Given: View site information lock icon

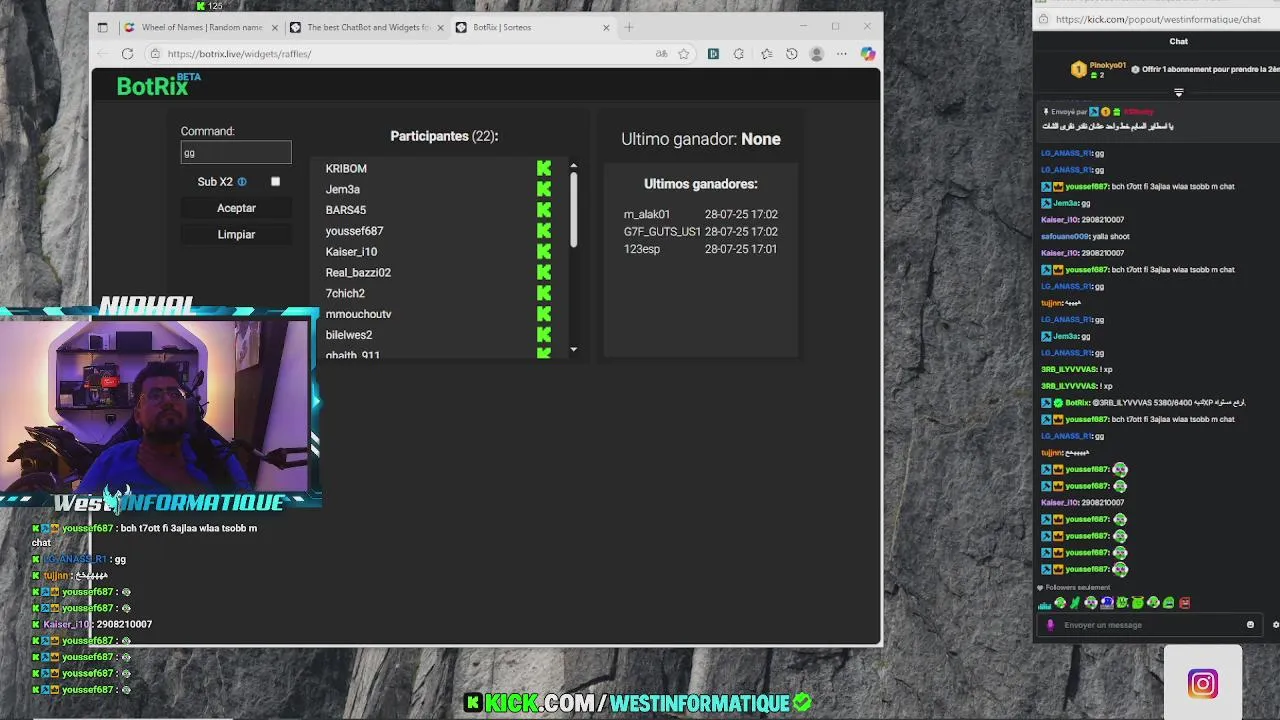Looking at the screenshot, I should (155, 54).
